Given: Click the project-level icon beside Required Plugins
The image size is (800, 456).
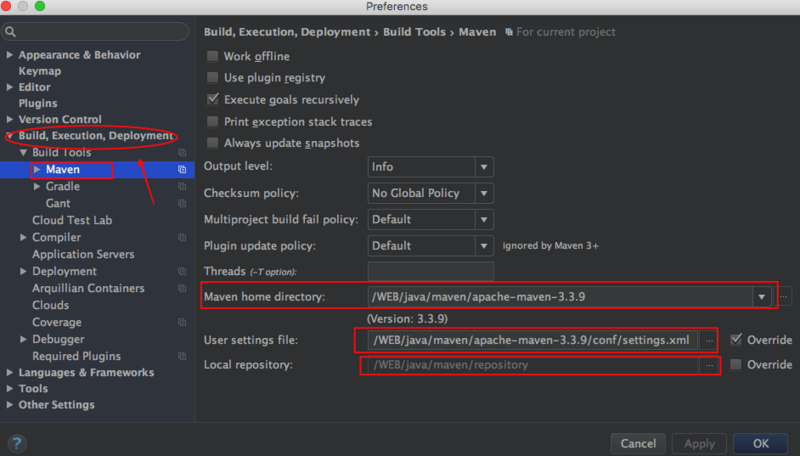Looking at the screenshot, I should (x=182, y=356).
